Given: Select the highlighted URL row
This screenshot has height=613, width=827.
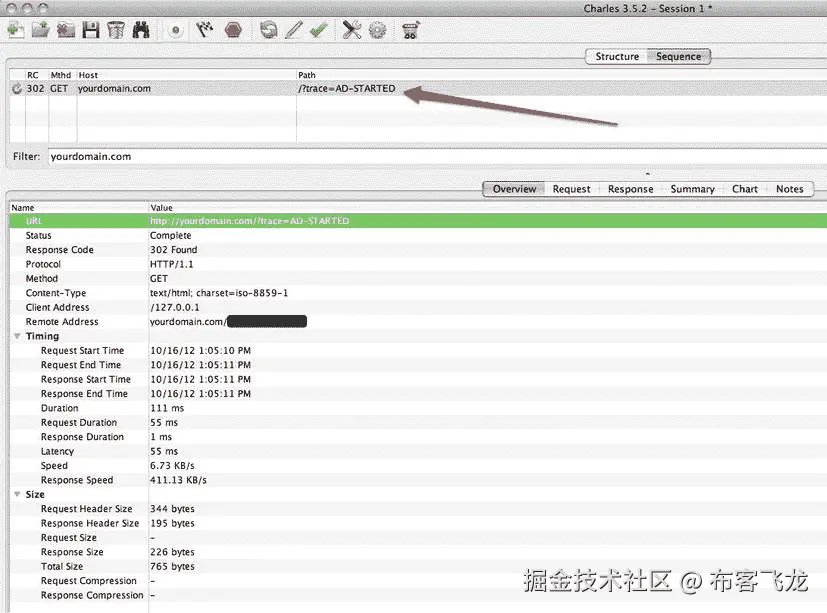Looking at the screenshot, I should 418,221.
